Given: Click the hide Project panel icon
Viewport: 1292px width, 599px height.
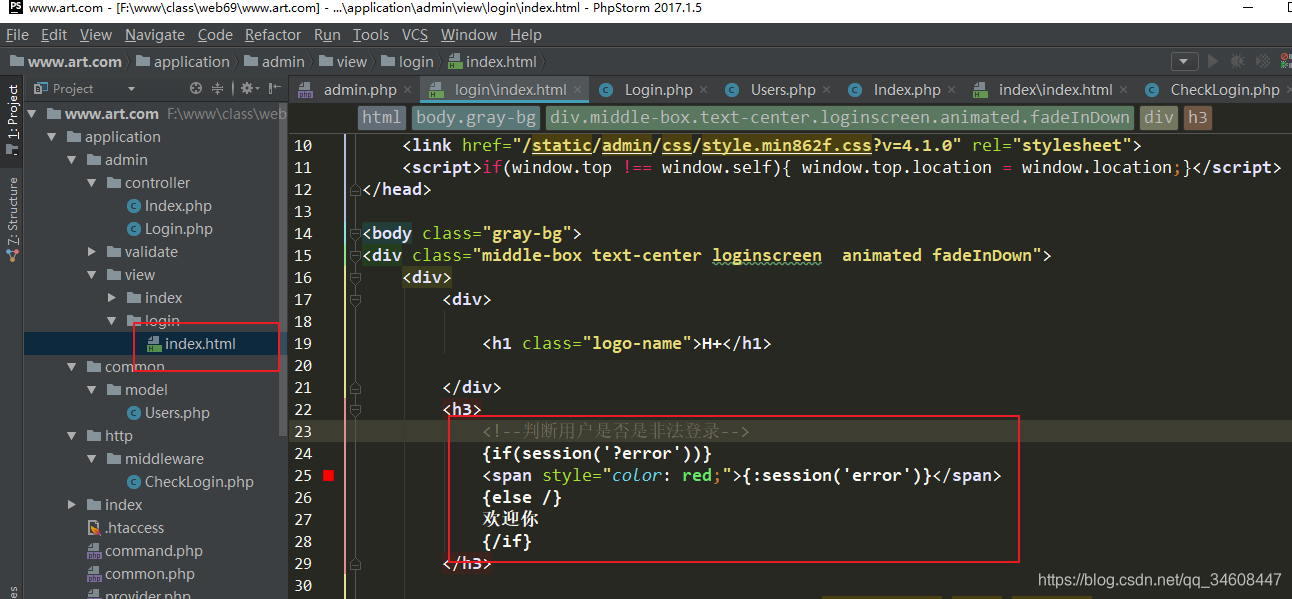Looking at the screenshot, I should (274, 88).
